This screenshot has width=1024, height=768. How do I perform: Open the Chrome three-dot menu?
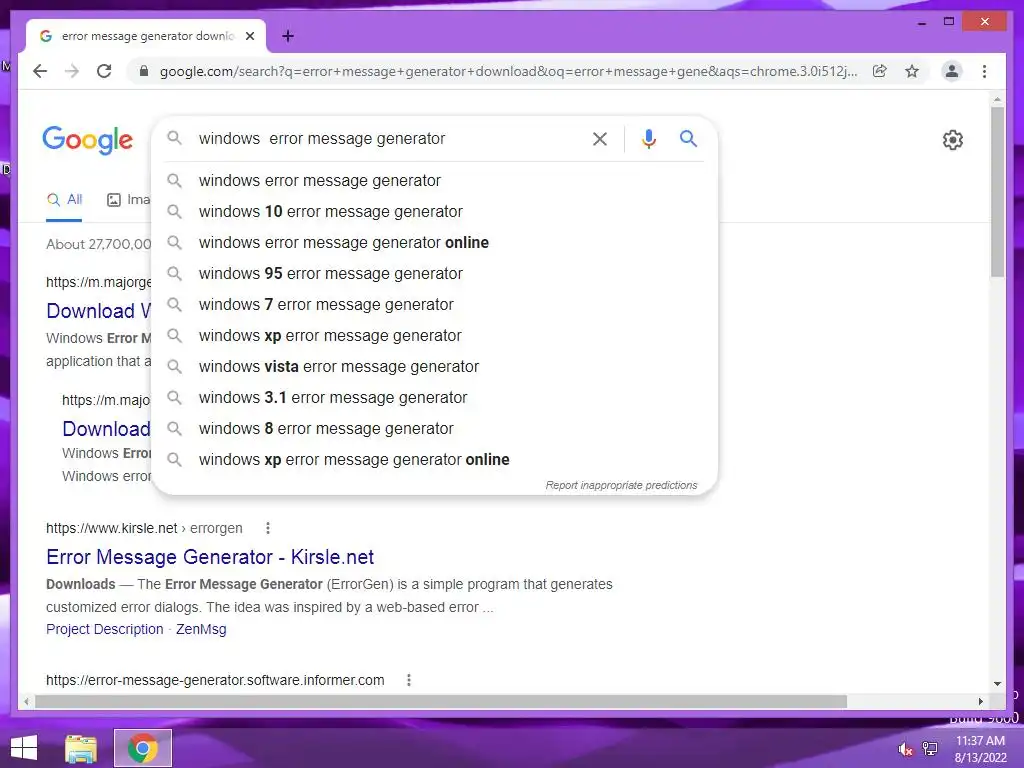click(x=984, y=71)
